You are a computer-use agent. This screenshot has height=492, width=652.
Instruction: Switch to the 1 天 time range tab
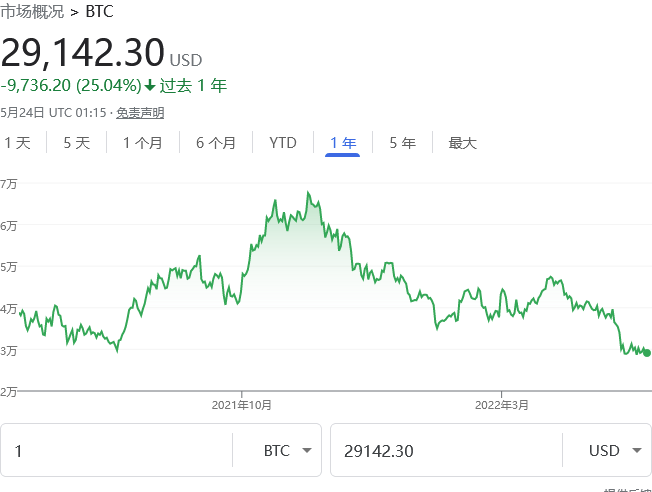18,143
